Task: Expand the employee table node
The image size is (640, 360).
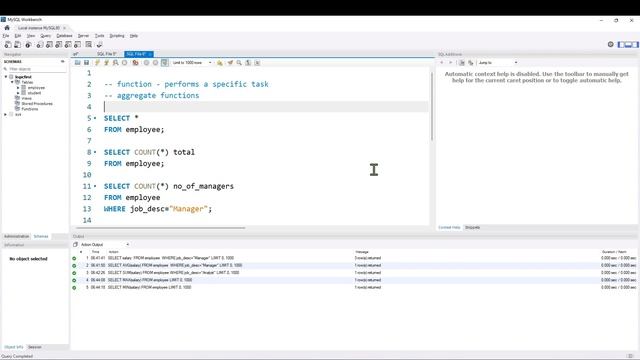Action: [x=18, y=88]
